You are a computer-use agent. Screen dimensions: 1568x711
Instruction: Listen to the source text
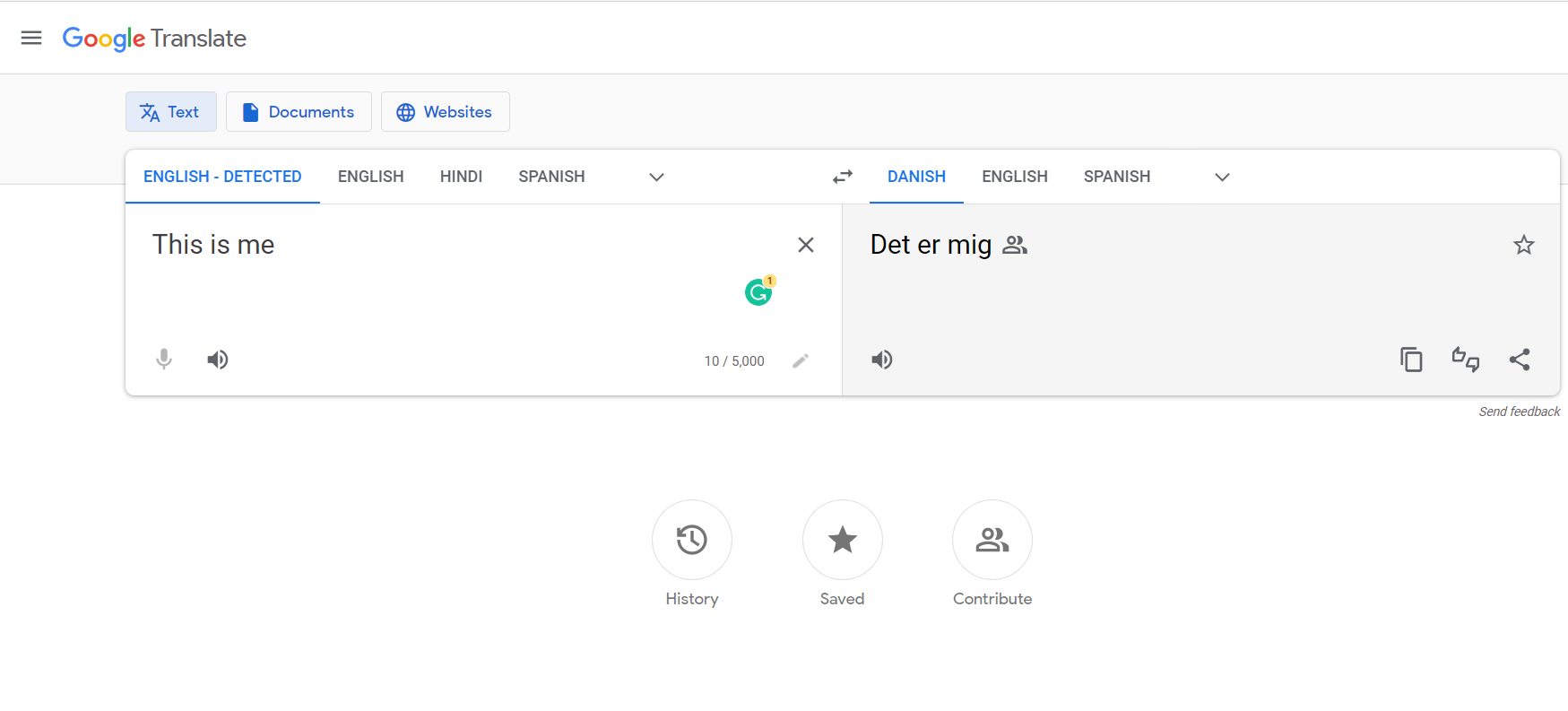click(218, 360)
